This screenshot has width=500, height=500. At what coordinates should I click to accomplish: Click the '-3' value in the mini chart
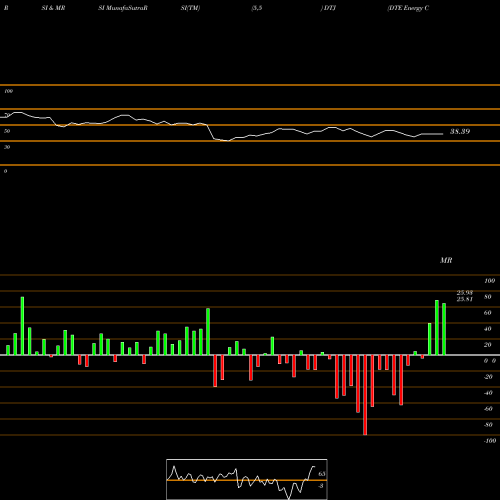pyautogui.click(x=321, y=486)
